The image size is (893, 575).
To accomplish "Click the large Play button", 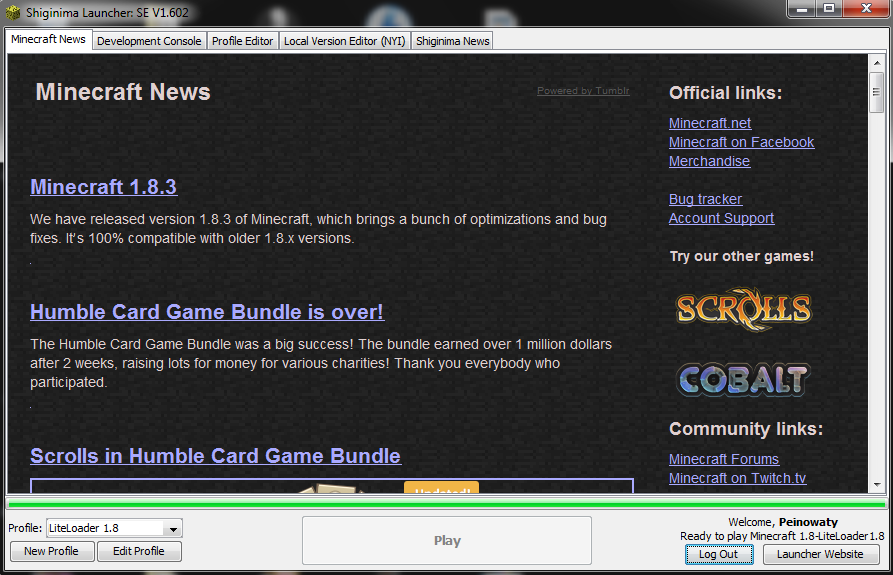I will pos(447,540).
